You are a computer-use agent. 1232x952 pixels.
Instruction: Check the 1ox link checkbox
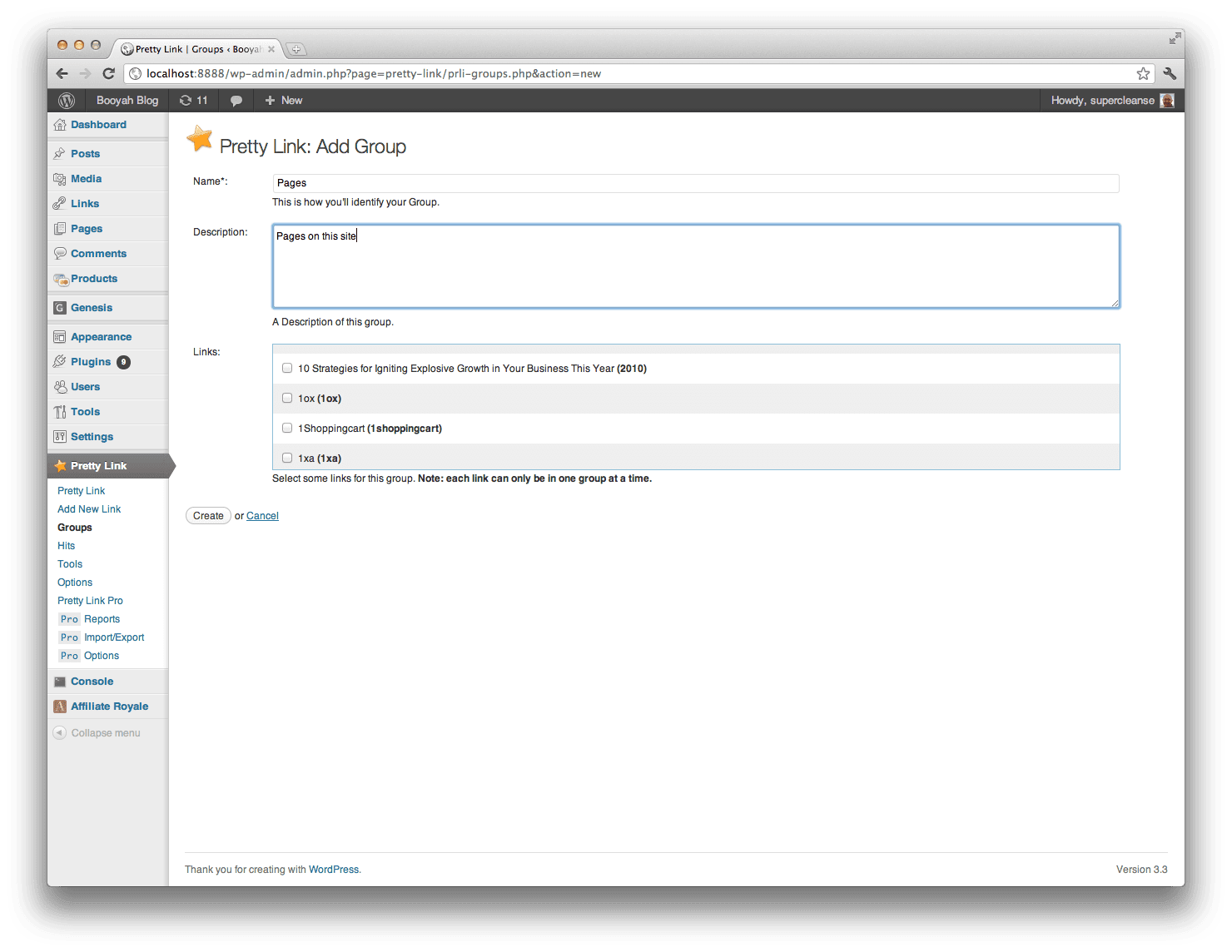[287, 398]
